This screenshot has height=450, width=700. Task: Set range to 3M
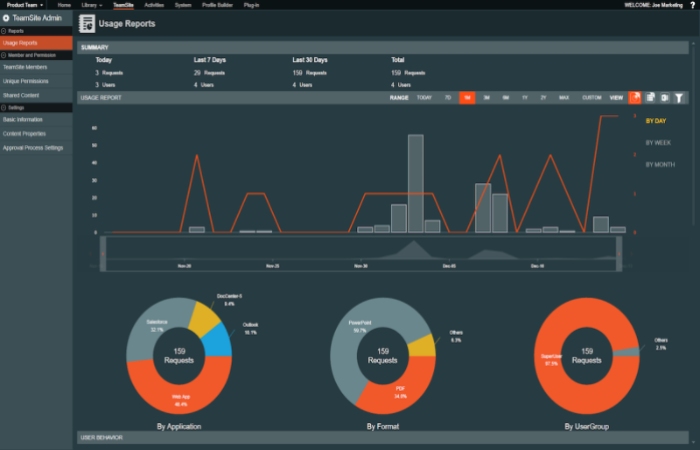click(x=487, y=98)
